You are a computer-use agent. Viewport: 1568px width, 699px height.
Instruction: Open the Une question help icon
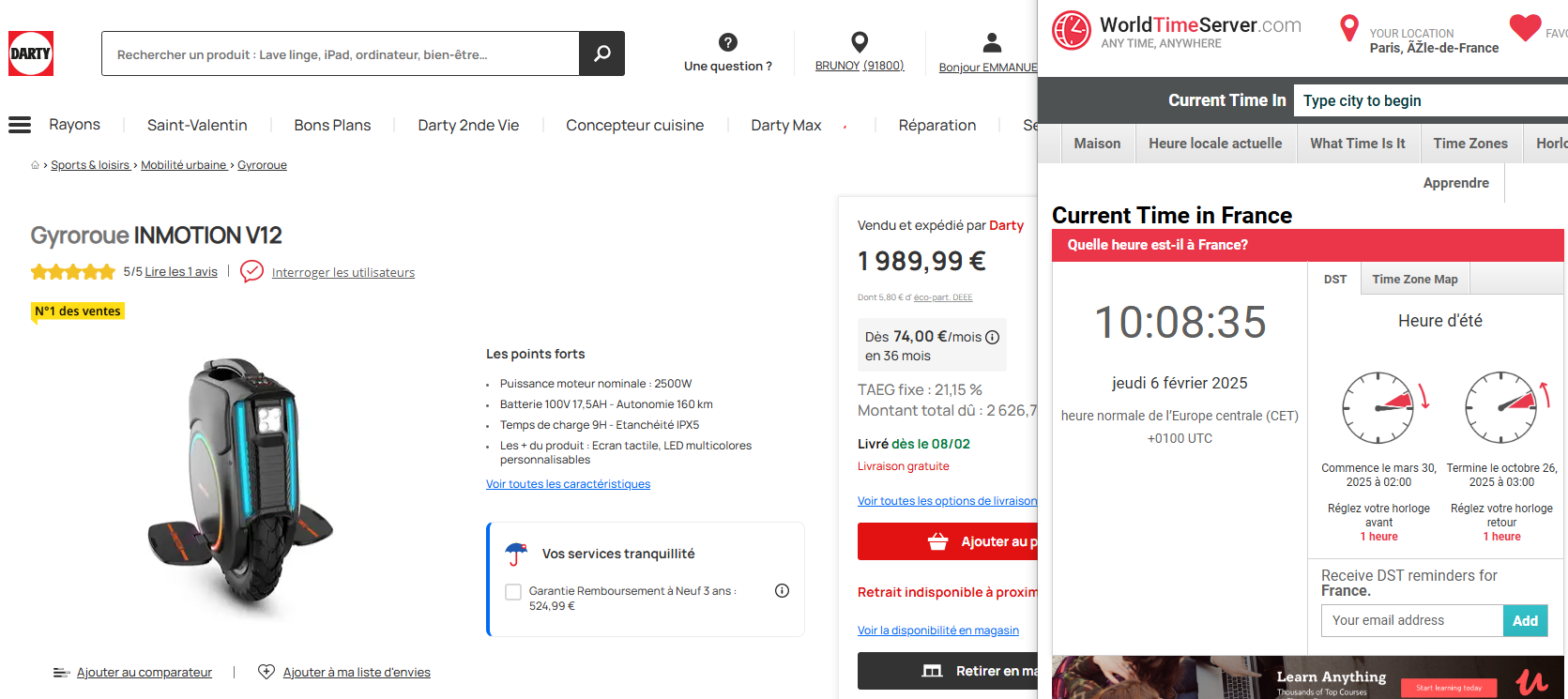coord(727,42)
